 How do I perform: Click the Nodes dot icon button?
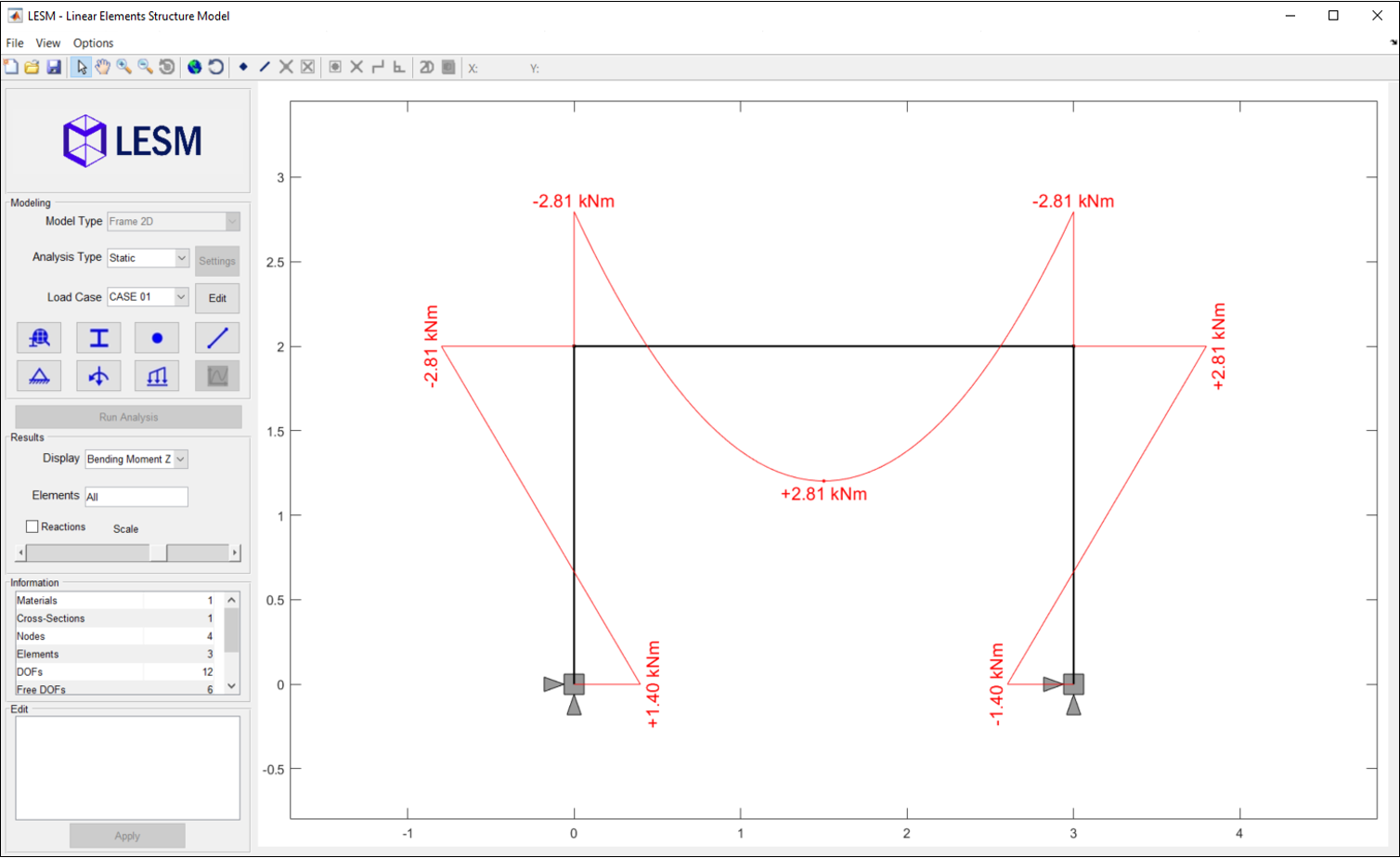coord(157,338)
